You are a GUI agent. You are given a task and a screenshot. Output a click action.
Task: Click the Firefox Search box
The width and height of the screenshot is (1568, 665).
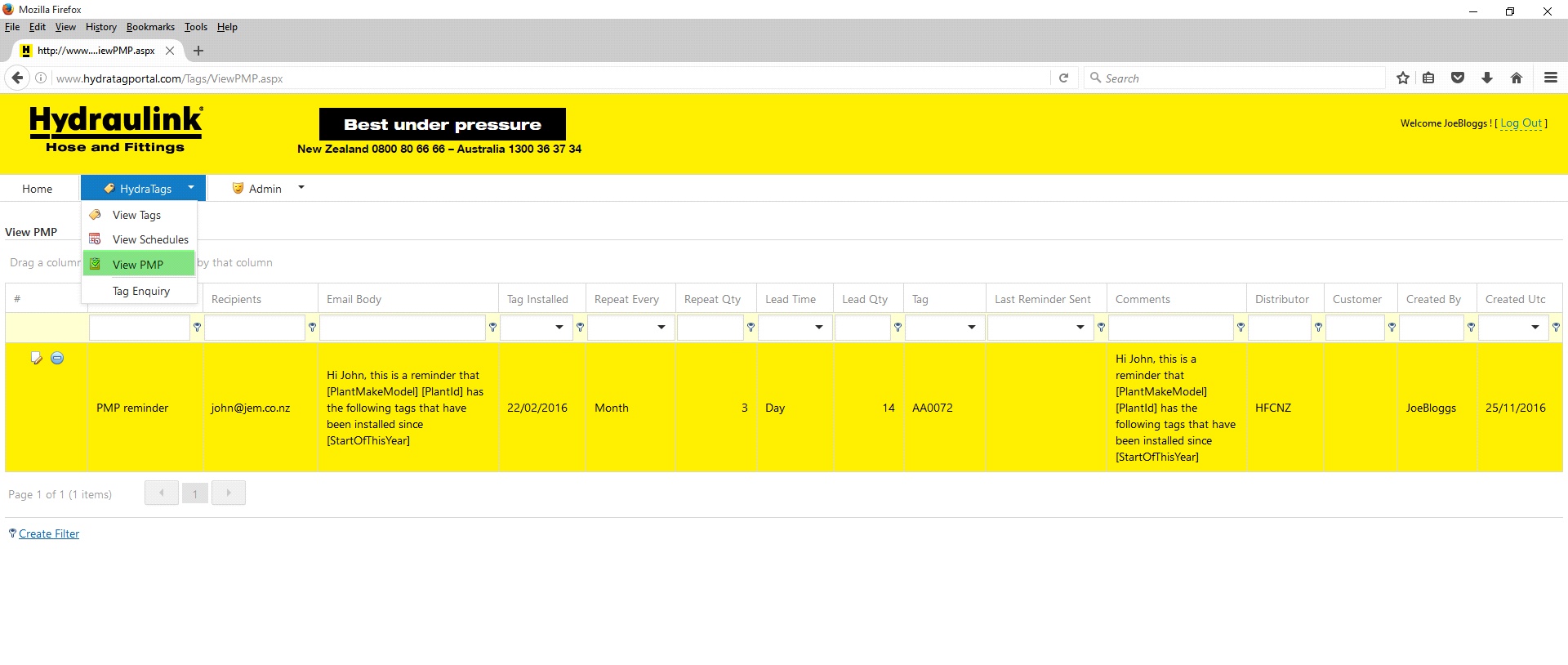pyautogui.click(x=1235, y=78)
